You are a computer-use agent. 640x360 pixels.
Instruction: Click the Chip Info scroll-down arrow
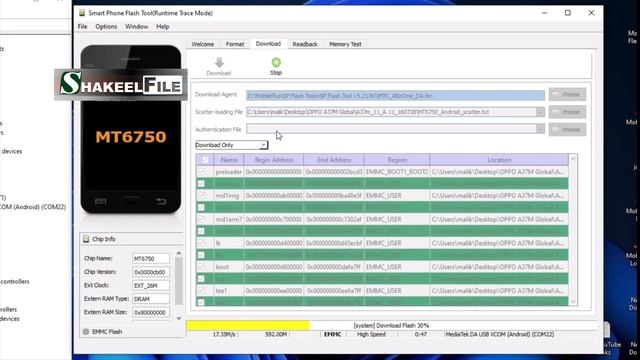pyautogui.click(x=179, y=318)
